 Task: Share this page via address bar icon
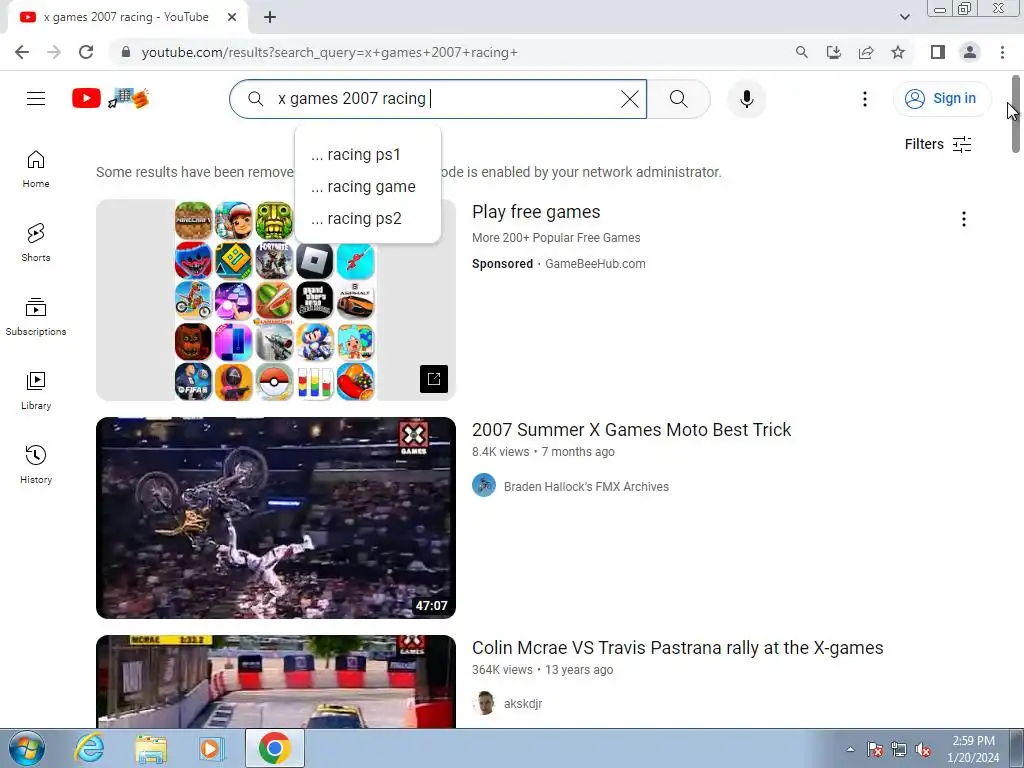coord(866,52)
